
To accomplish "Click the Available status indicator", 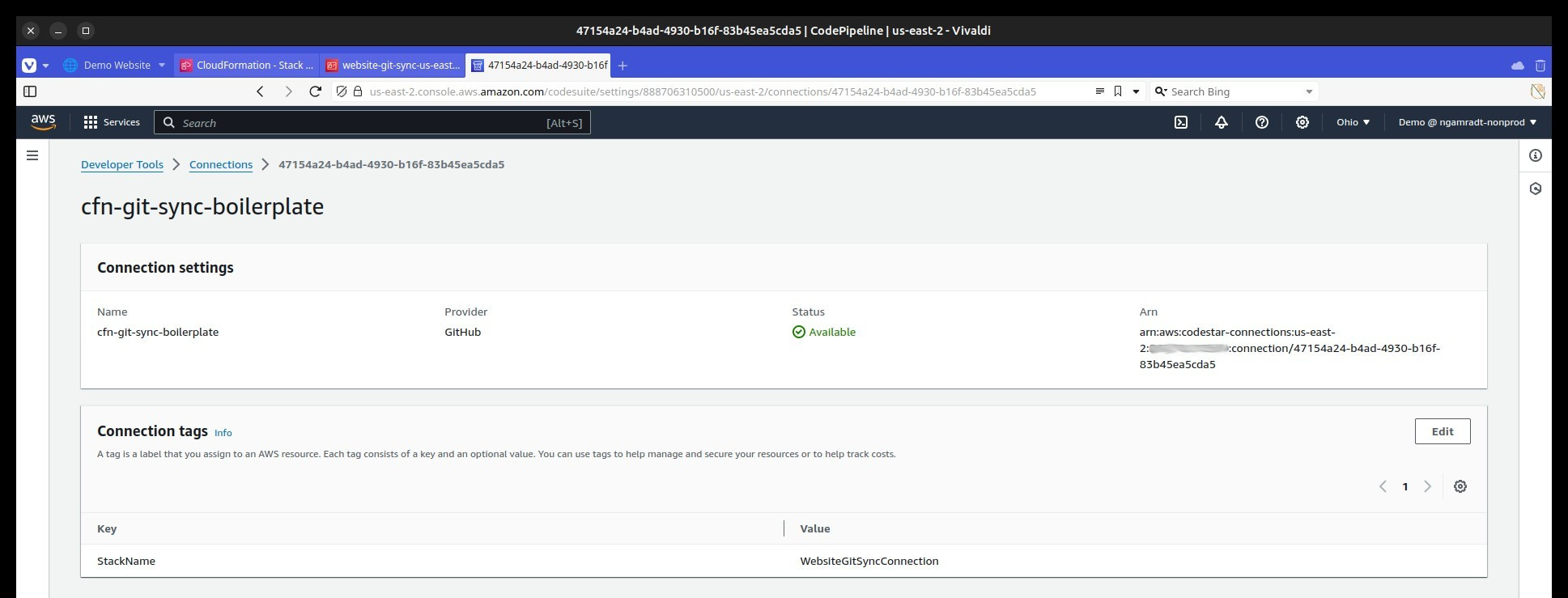I will coord(824,332).
